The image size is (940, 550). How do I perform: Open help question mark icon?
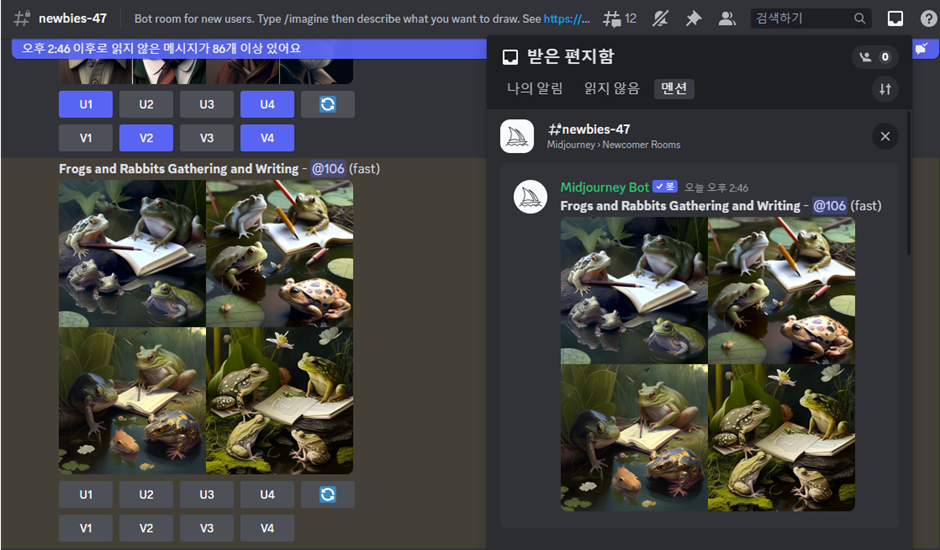928,19
